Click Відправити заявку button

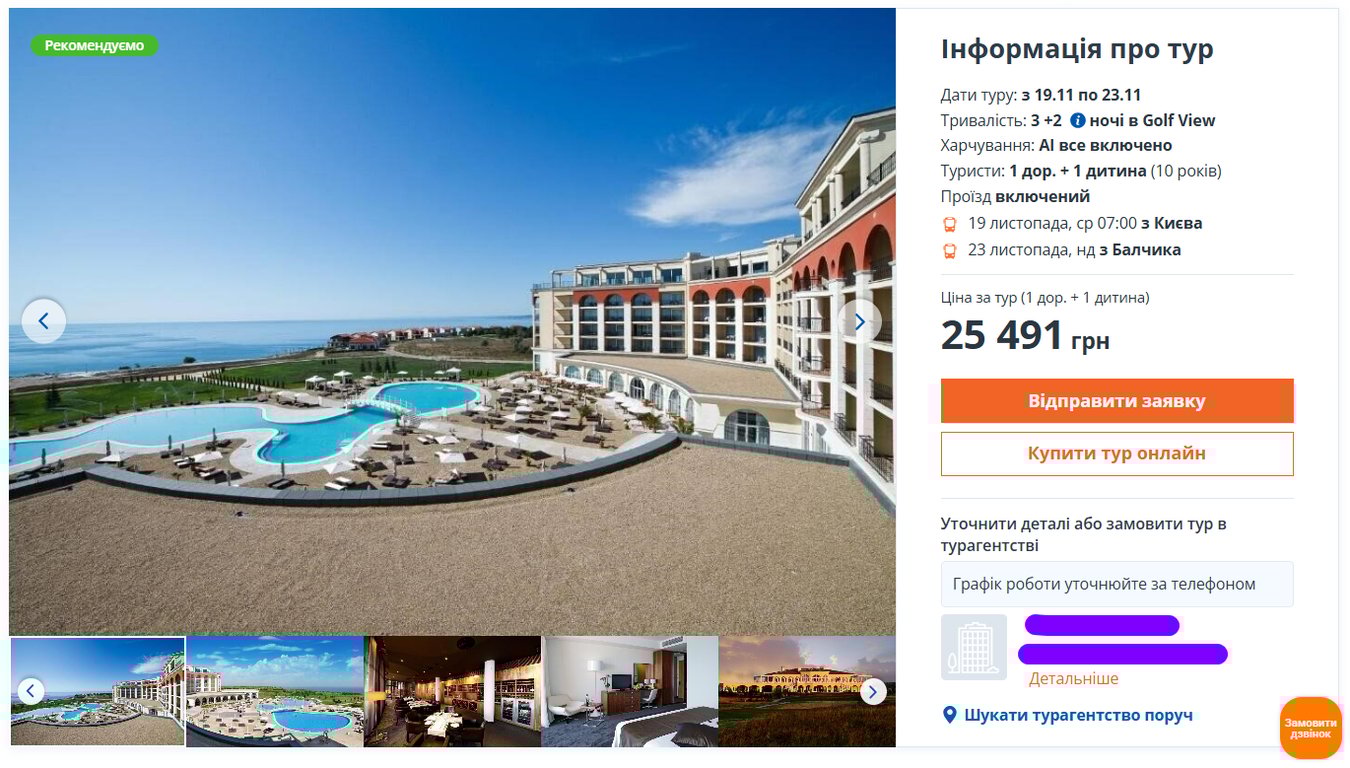click(1117, 401)
